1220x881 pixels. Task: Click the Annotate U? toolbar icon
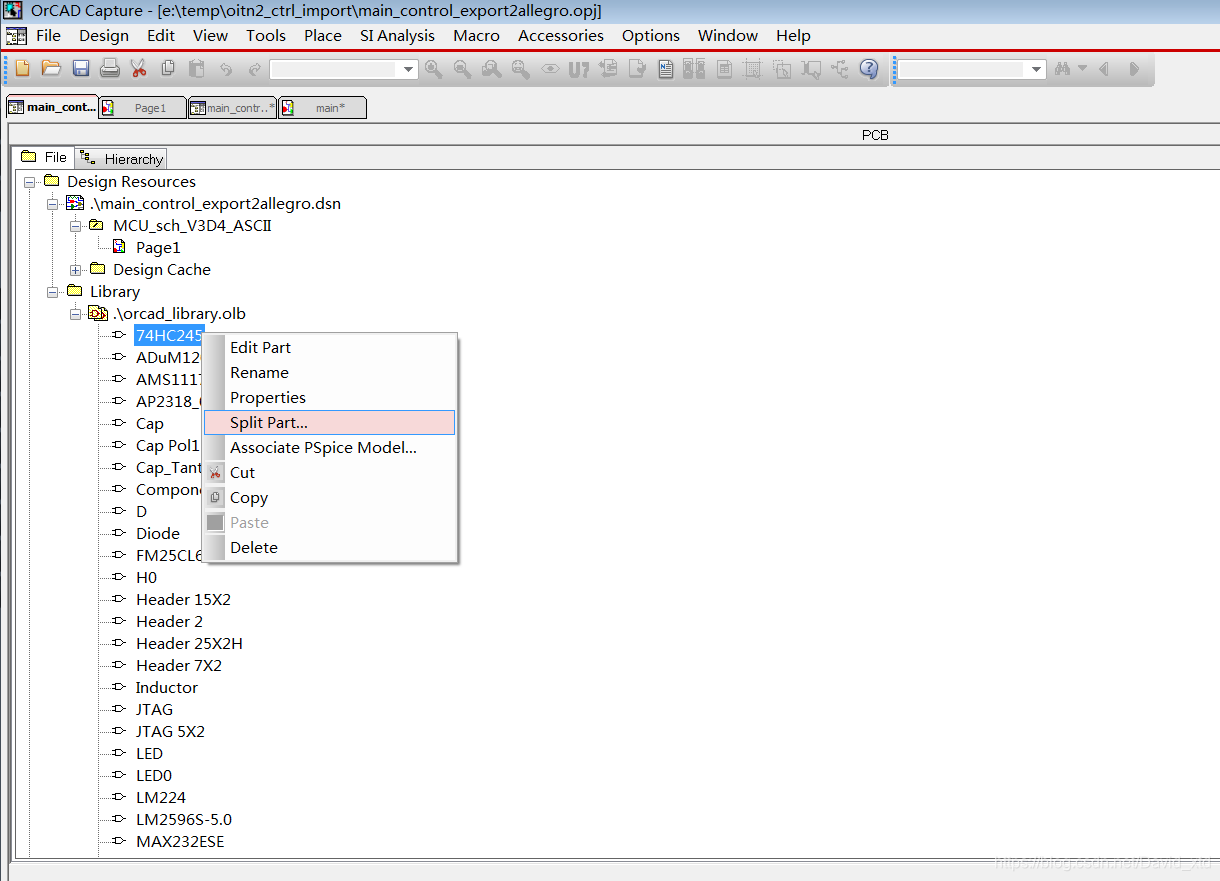click(579, 69)
